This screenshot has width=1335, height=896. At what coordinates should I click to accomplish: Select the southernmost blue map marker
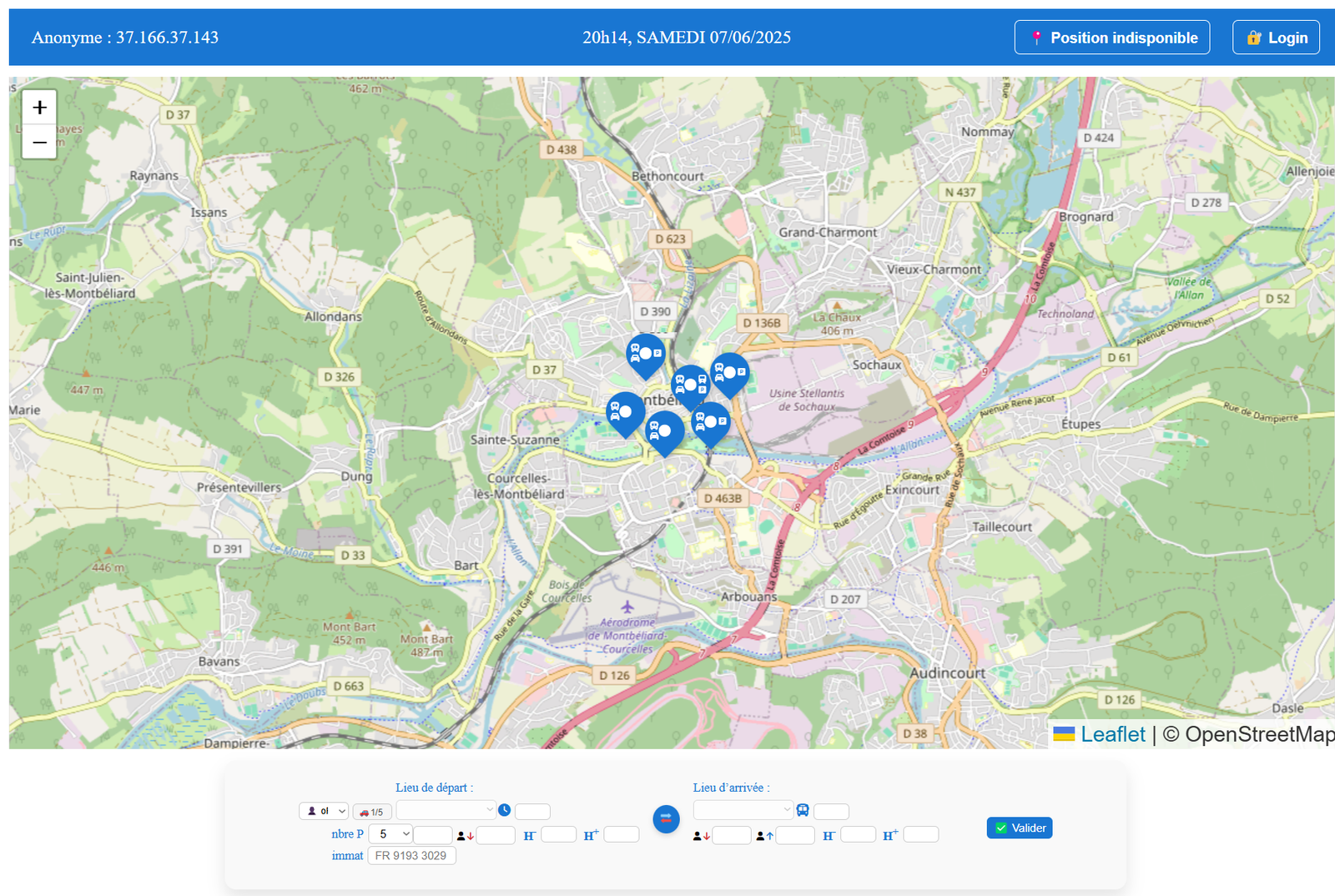tap(665, 431)
